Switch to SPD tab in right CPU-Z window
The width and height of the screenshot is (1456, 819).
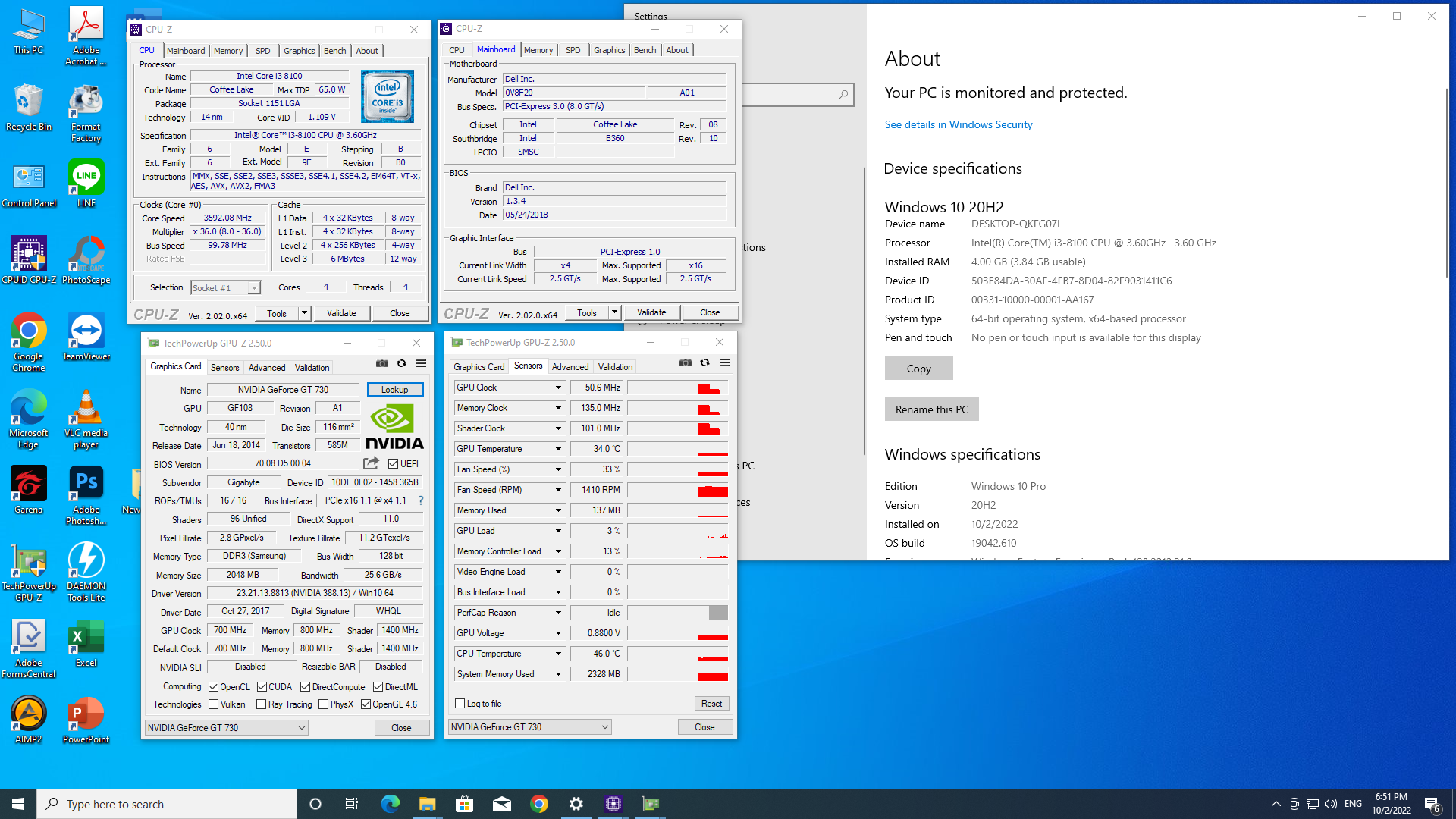573,50
